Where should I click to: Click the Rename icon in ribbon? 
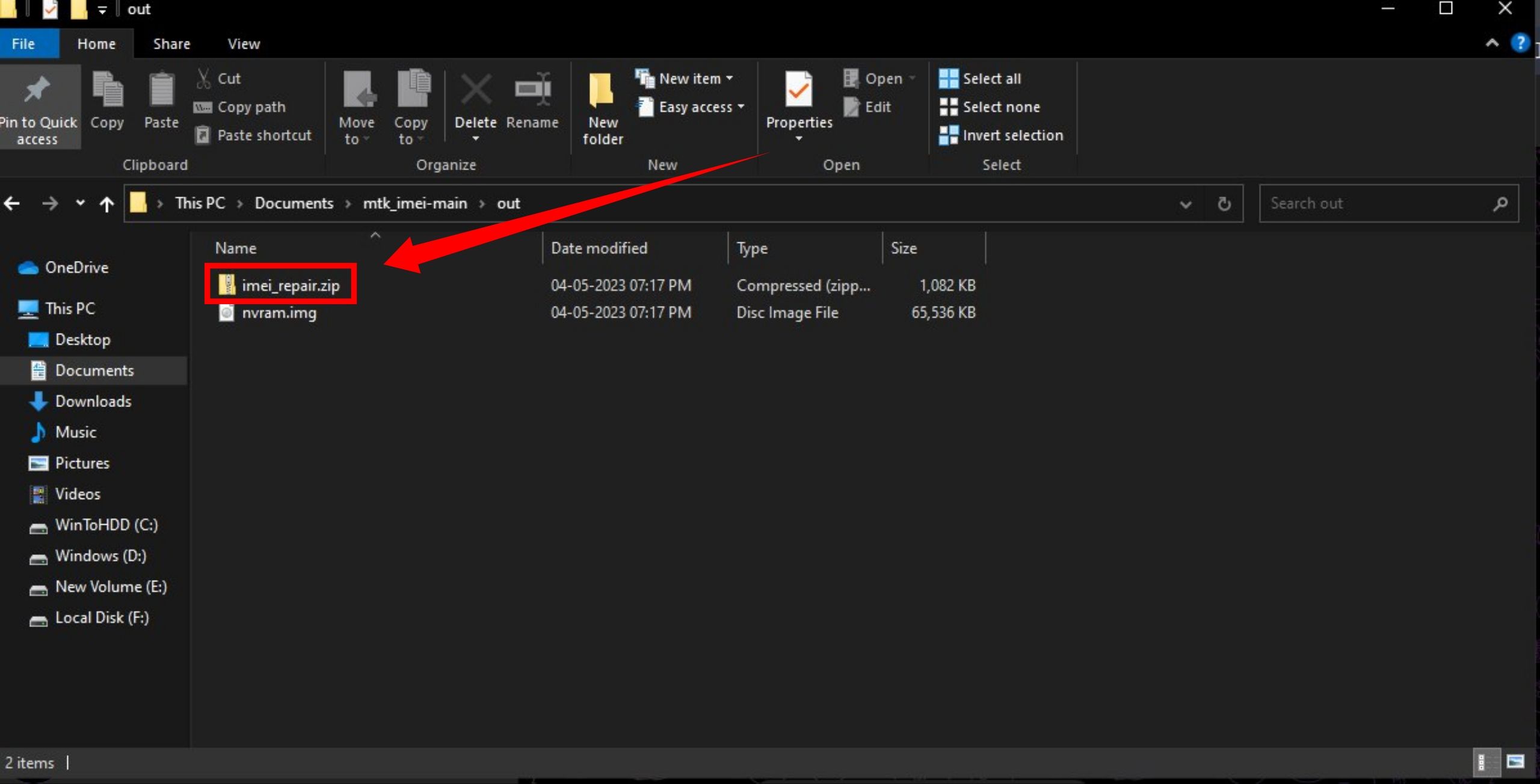(x=532, y=90)
